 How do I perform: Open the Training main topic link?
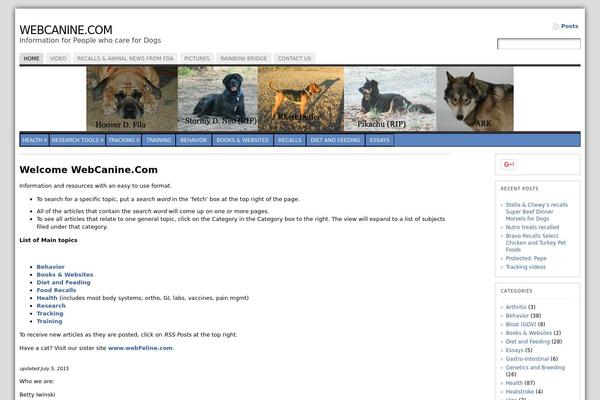click(x=49, y=321)
